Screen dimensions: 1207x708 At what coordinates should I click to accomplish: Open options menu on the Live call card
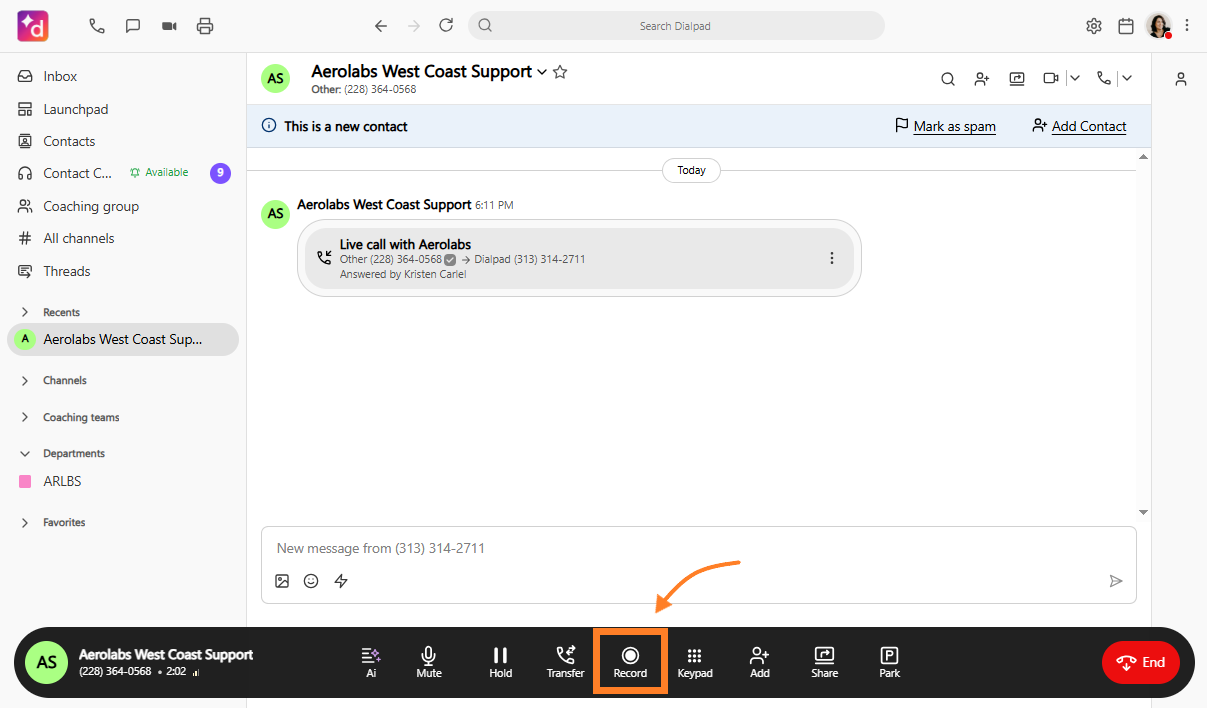pyautogui.click(x=832, y=258)
